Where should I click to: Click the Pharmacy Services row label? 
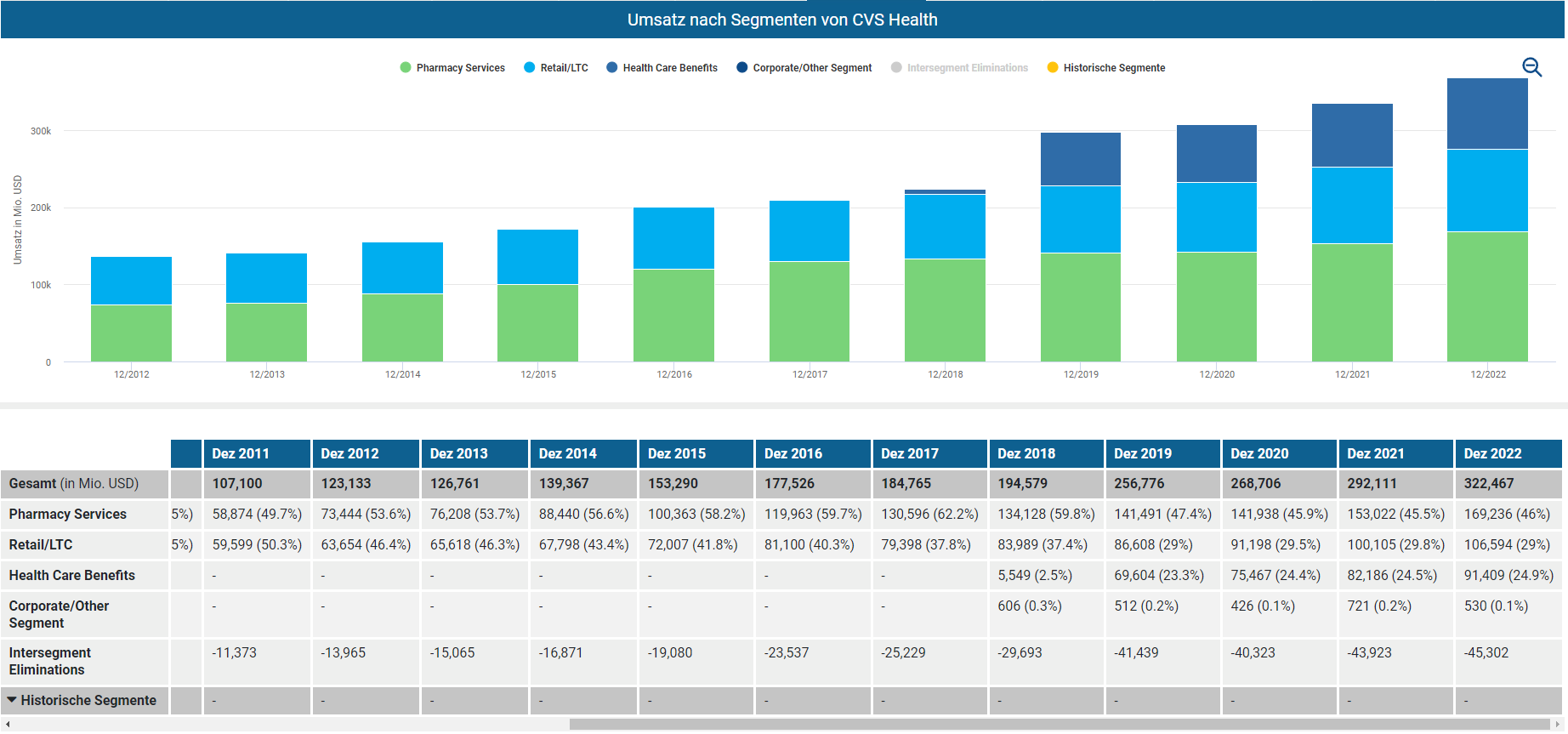pyautogui.click(x=68, y=514)
